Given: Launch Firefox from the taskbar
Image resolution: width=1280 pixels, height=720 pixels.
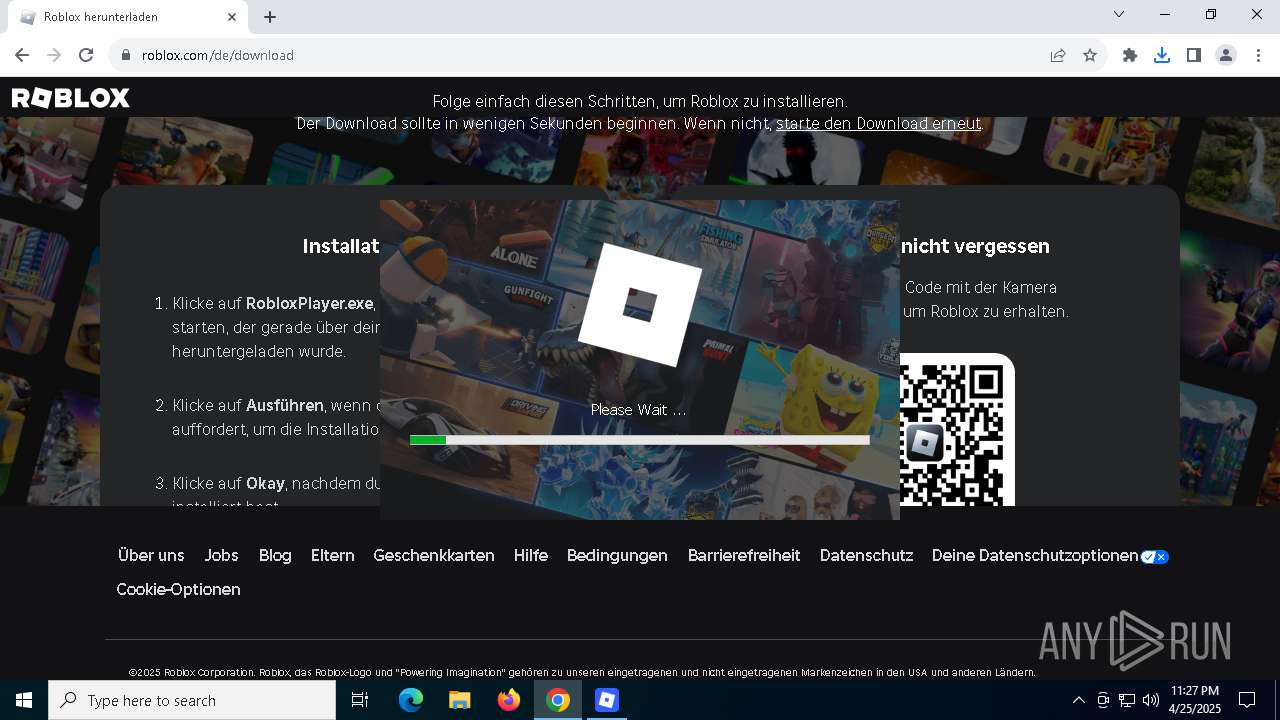Looking at the screenshot, I should pyautogui.click(x=508, y=700).
